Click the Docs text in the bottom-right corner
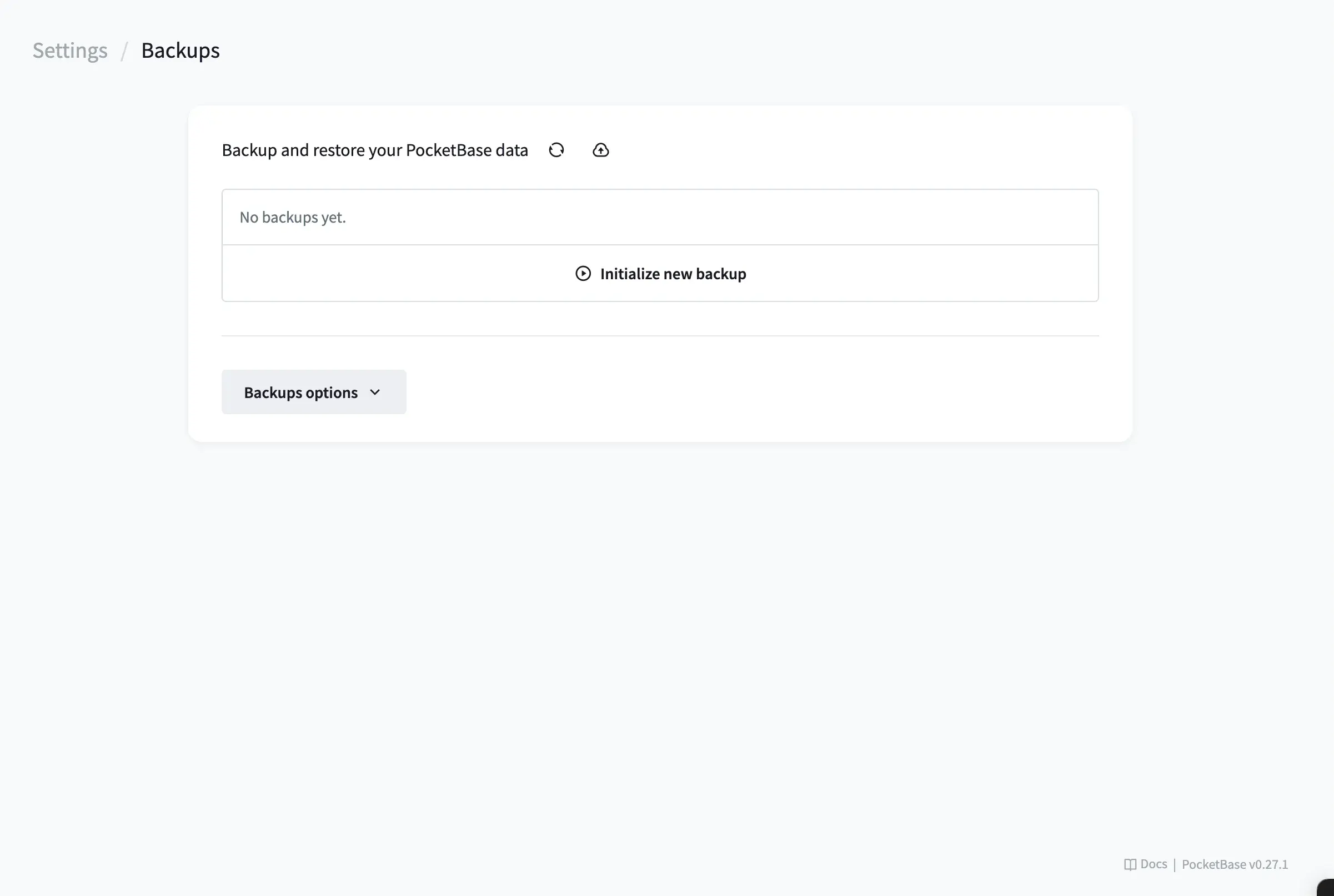The height and width of the screenshot is (896, 1334). tap(1154, 864)
